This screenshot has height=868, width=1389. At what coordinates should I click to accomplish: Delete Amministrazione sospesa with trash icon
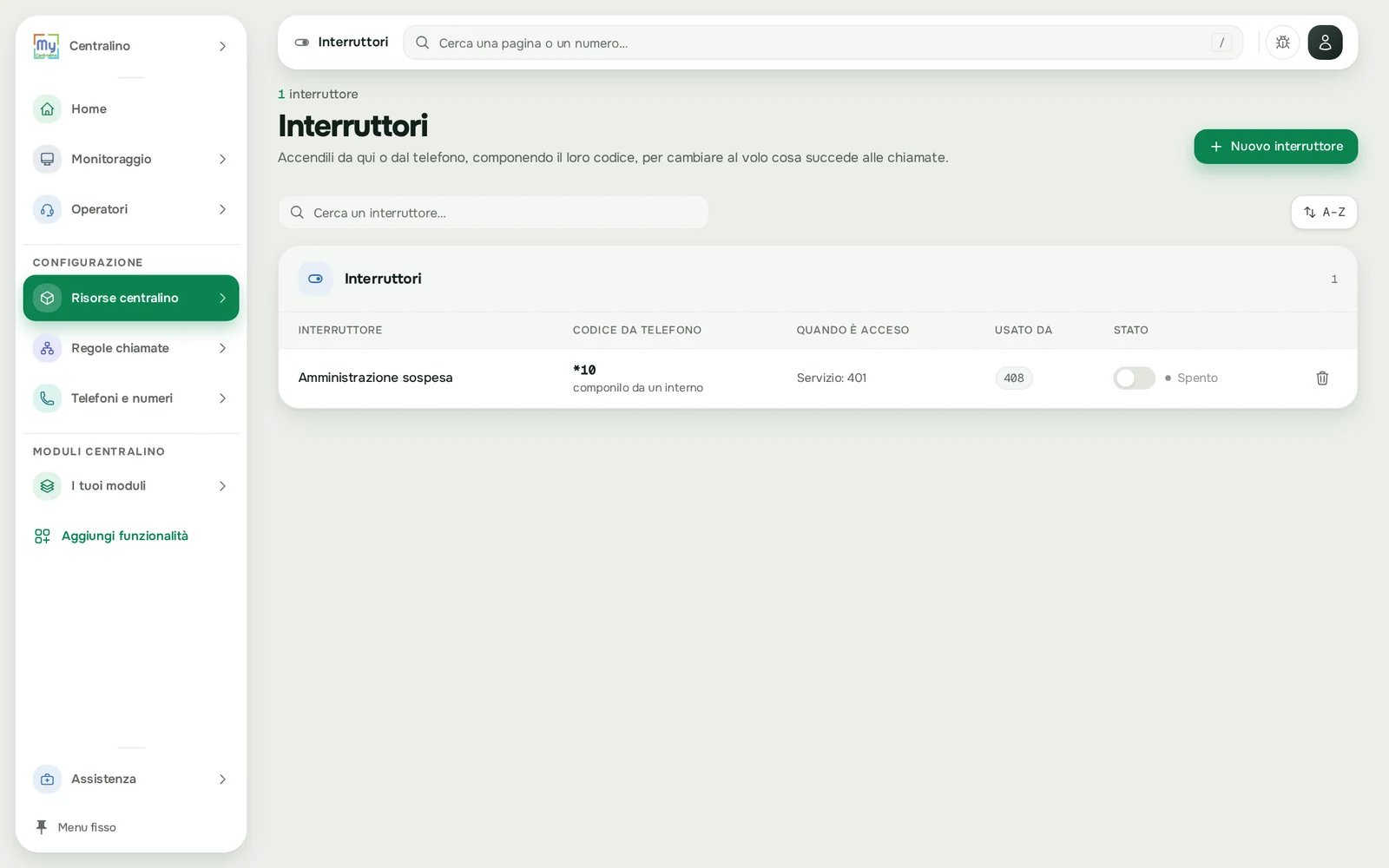point(1322,378)
